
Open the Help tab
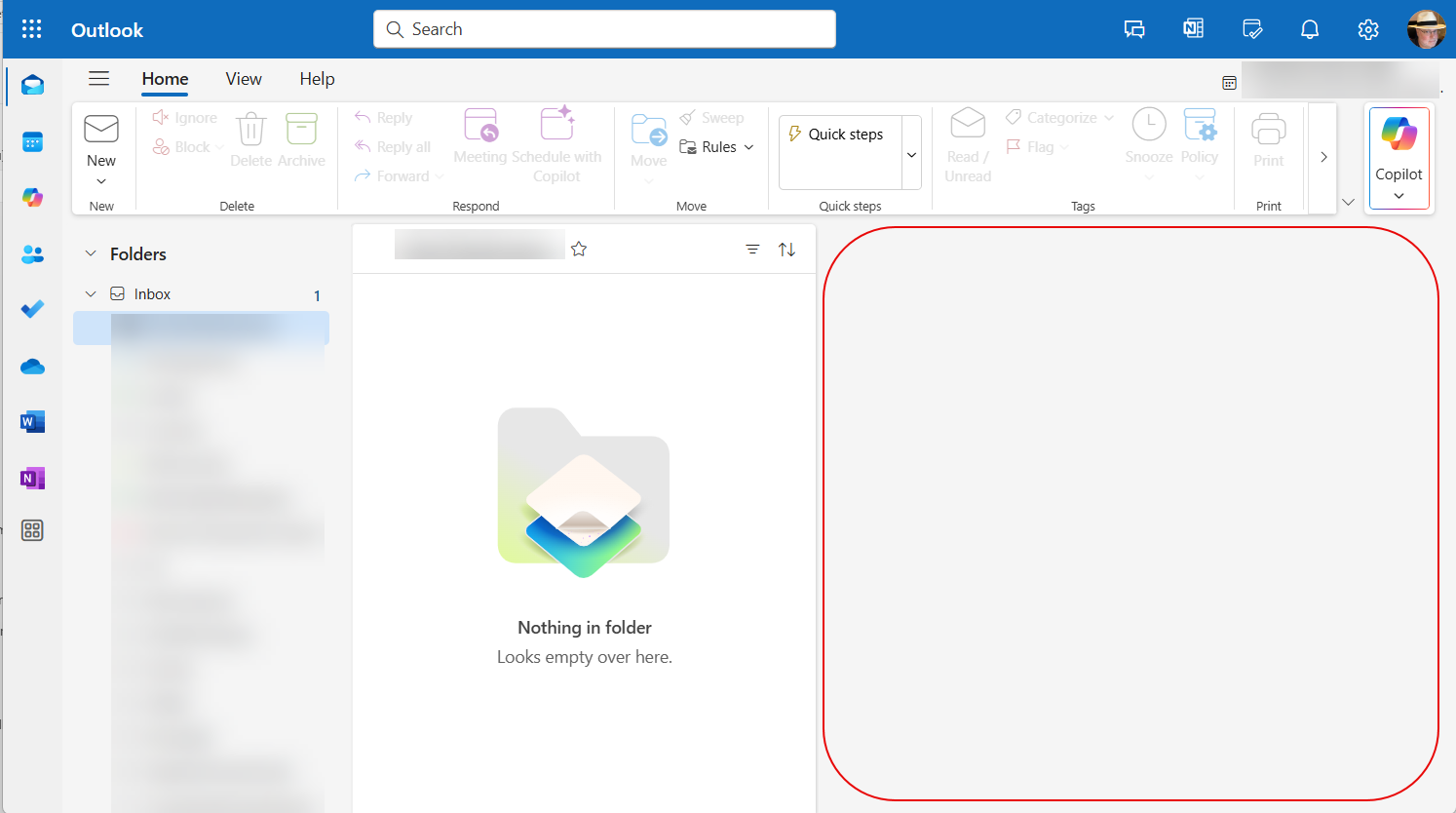[317, 79]
